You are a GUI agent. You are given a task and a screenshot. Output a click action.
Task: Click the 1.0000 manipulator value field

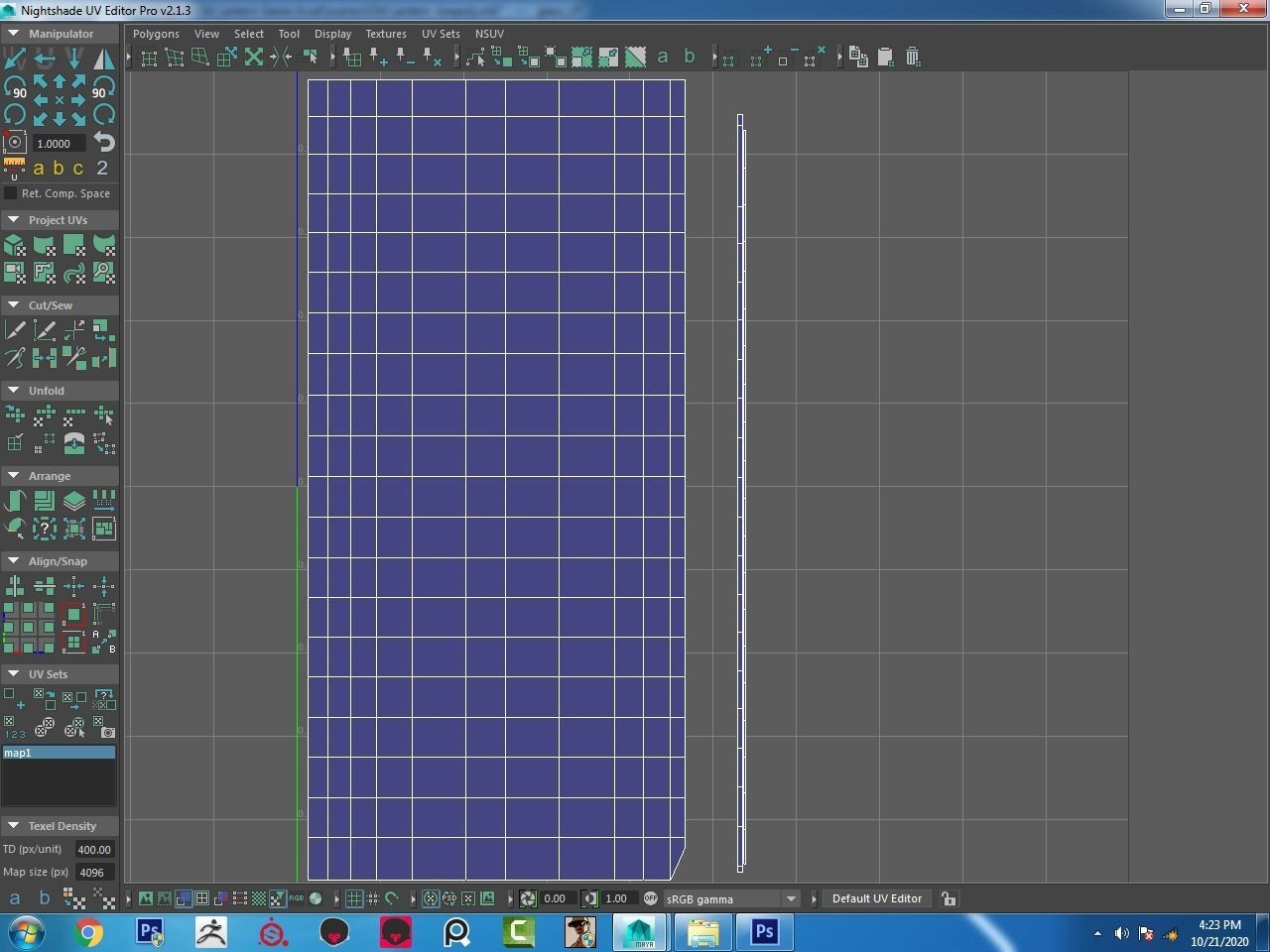coord(59,143)
